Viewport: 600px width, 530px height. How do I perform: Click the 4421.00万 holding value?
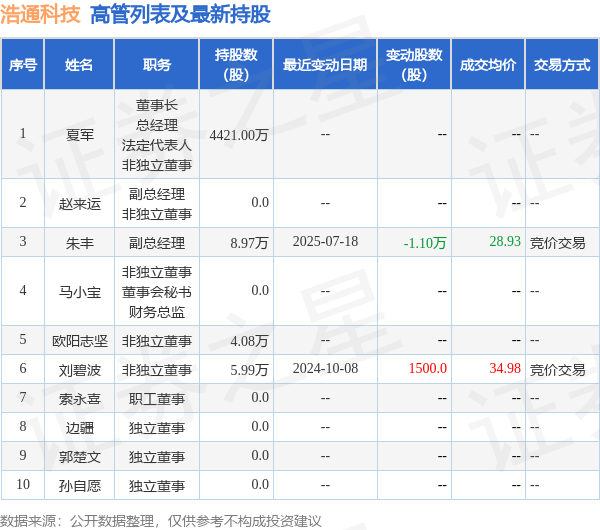(x=239, y=135)
